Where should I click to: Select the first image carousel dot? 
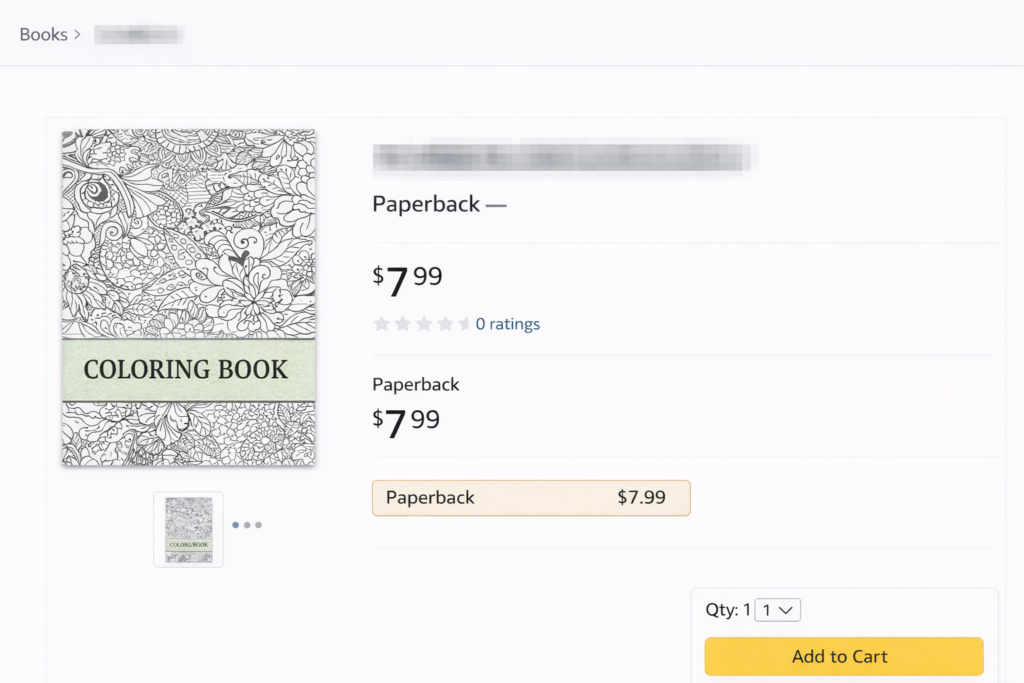(235, 524)
